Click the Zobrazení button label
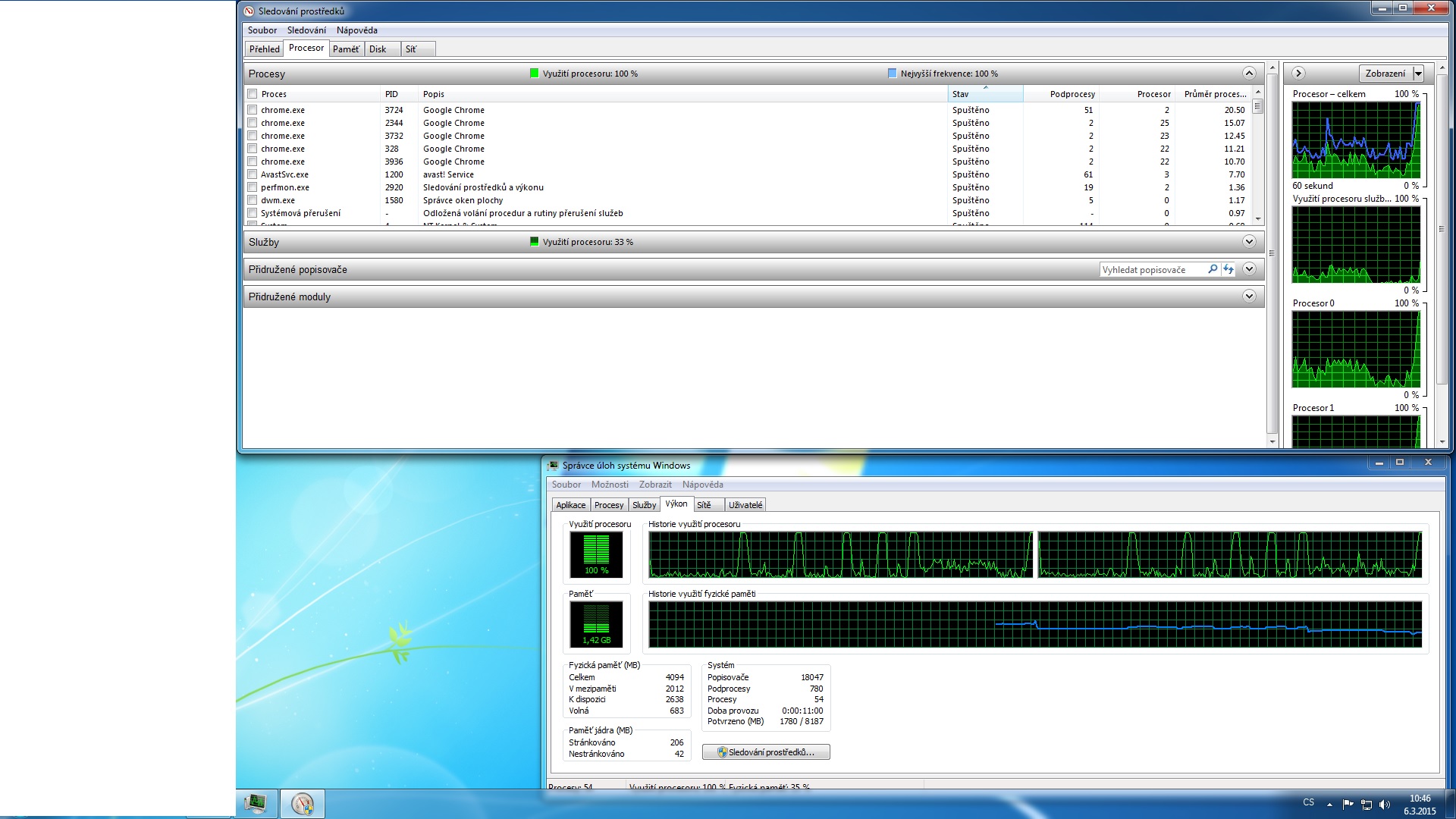This screenshot has height=819, width=1456. pos(1385,74)
